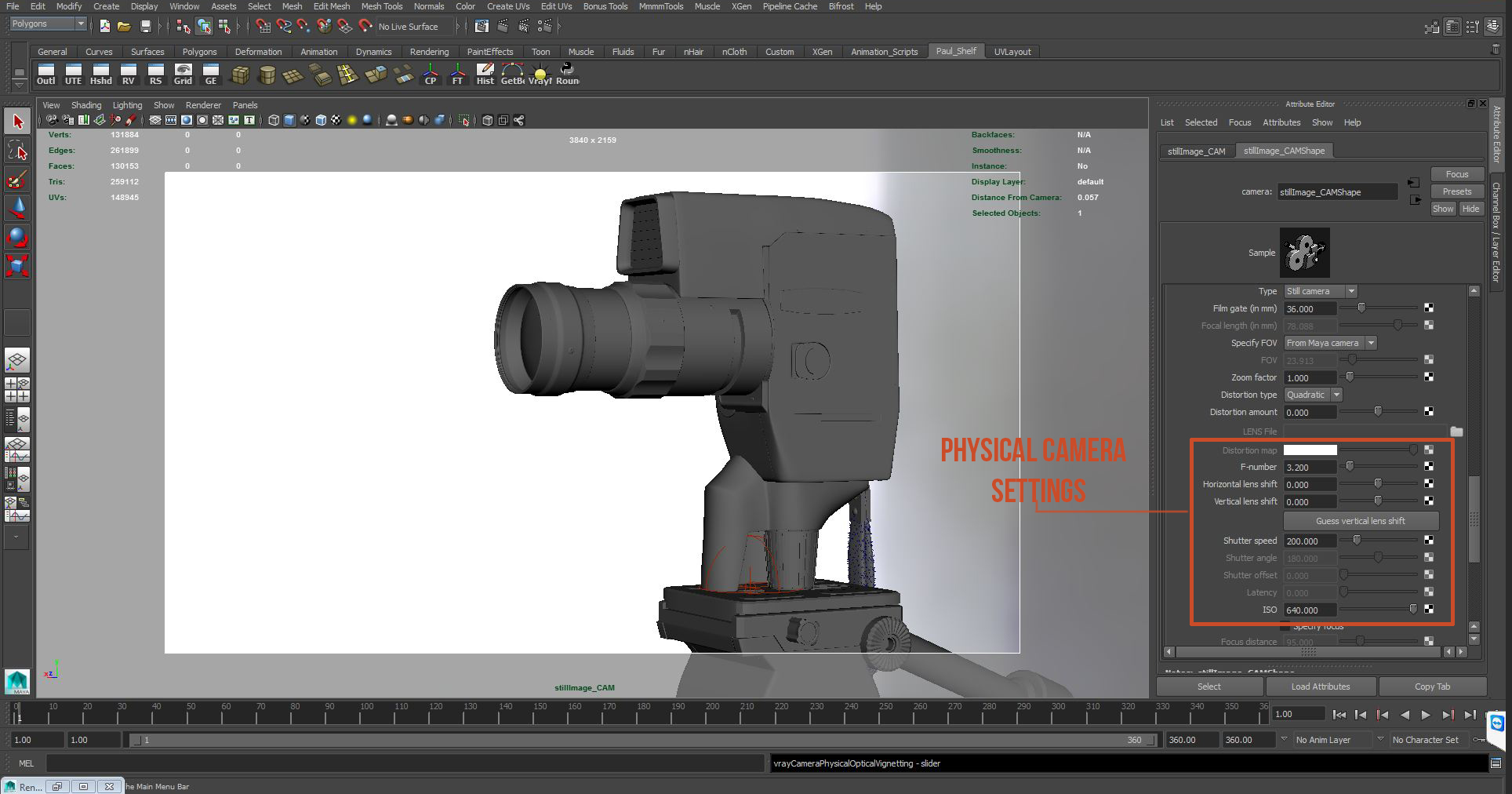Open the Outl shelf icon
Screen dimensions: 1512x794
pos(46,75)
